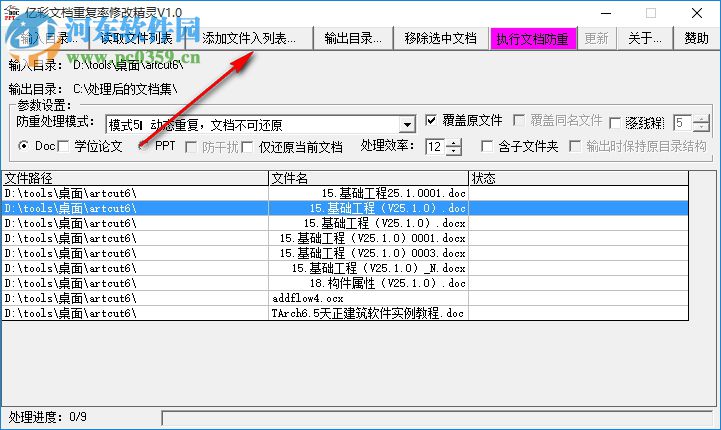Select row TArch6.5天正建筑软件实例教程.doc

click(x=345, y=313)
